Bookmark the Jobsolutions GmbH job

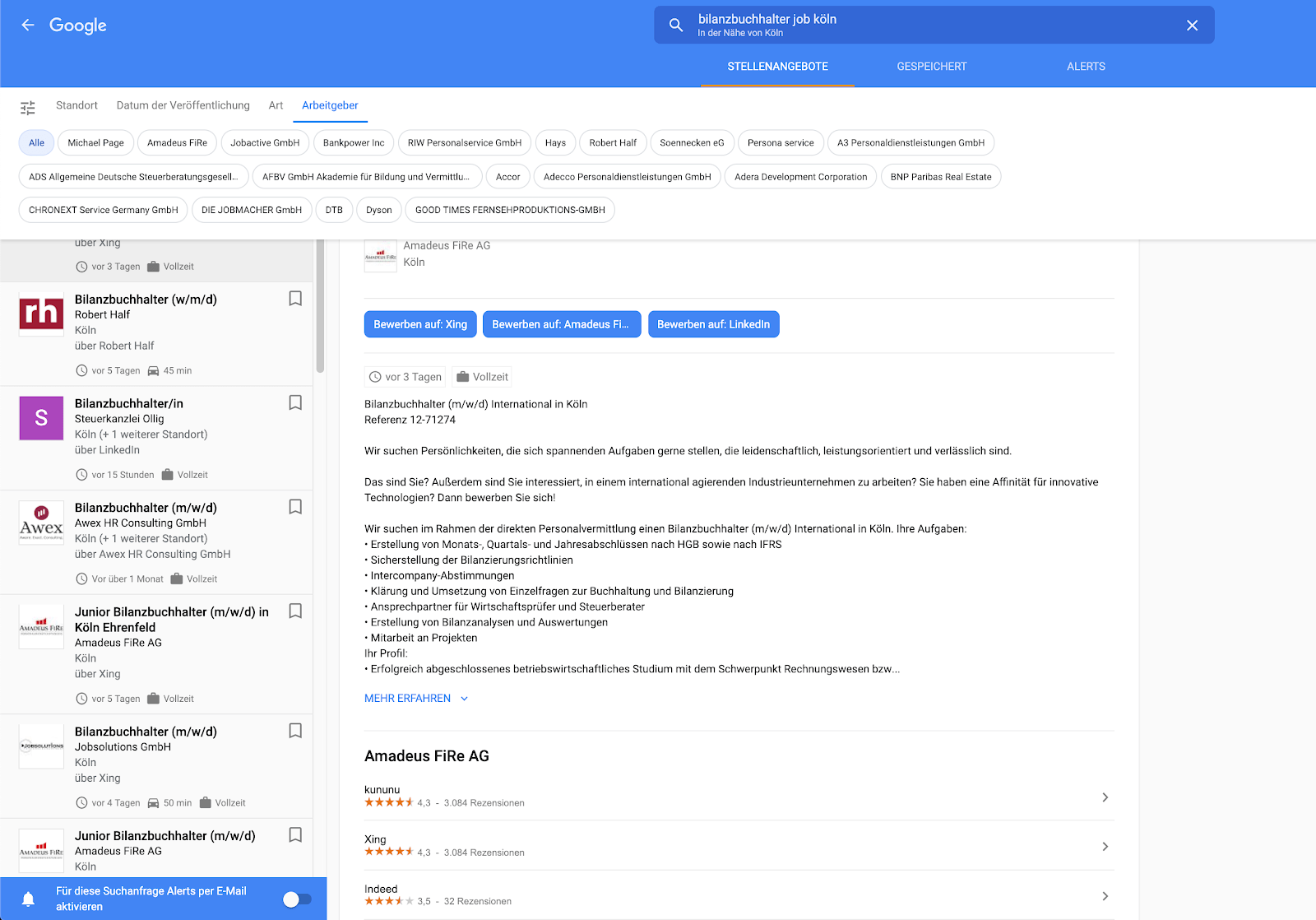point(295,731)
